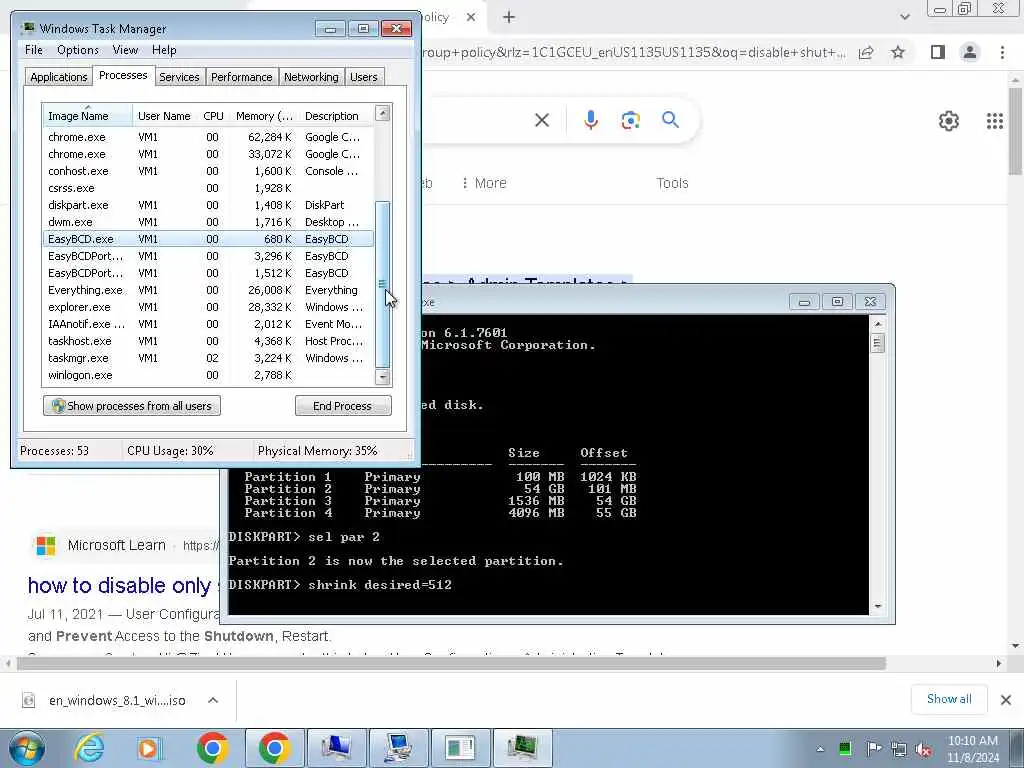1024x768 pixels.
Task: Open Windows Media Player from taskbar
Action: (x=150, y=748)
